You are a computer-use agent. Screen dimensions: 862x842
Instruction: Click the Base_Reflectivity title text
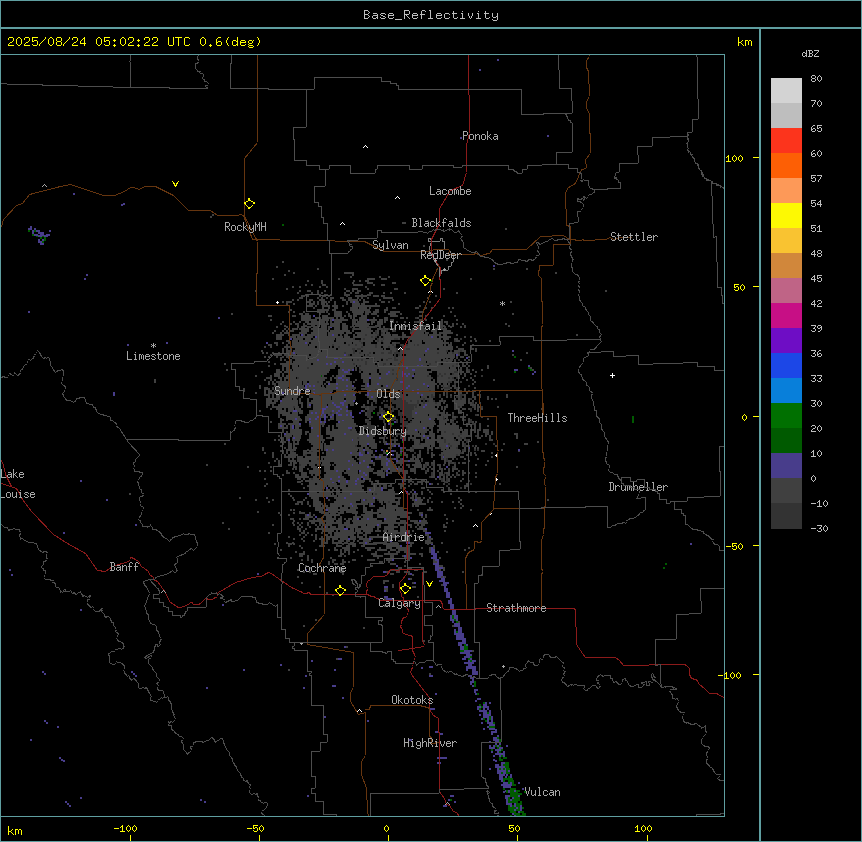pos(431,15)
